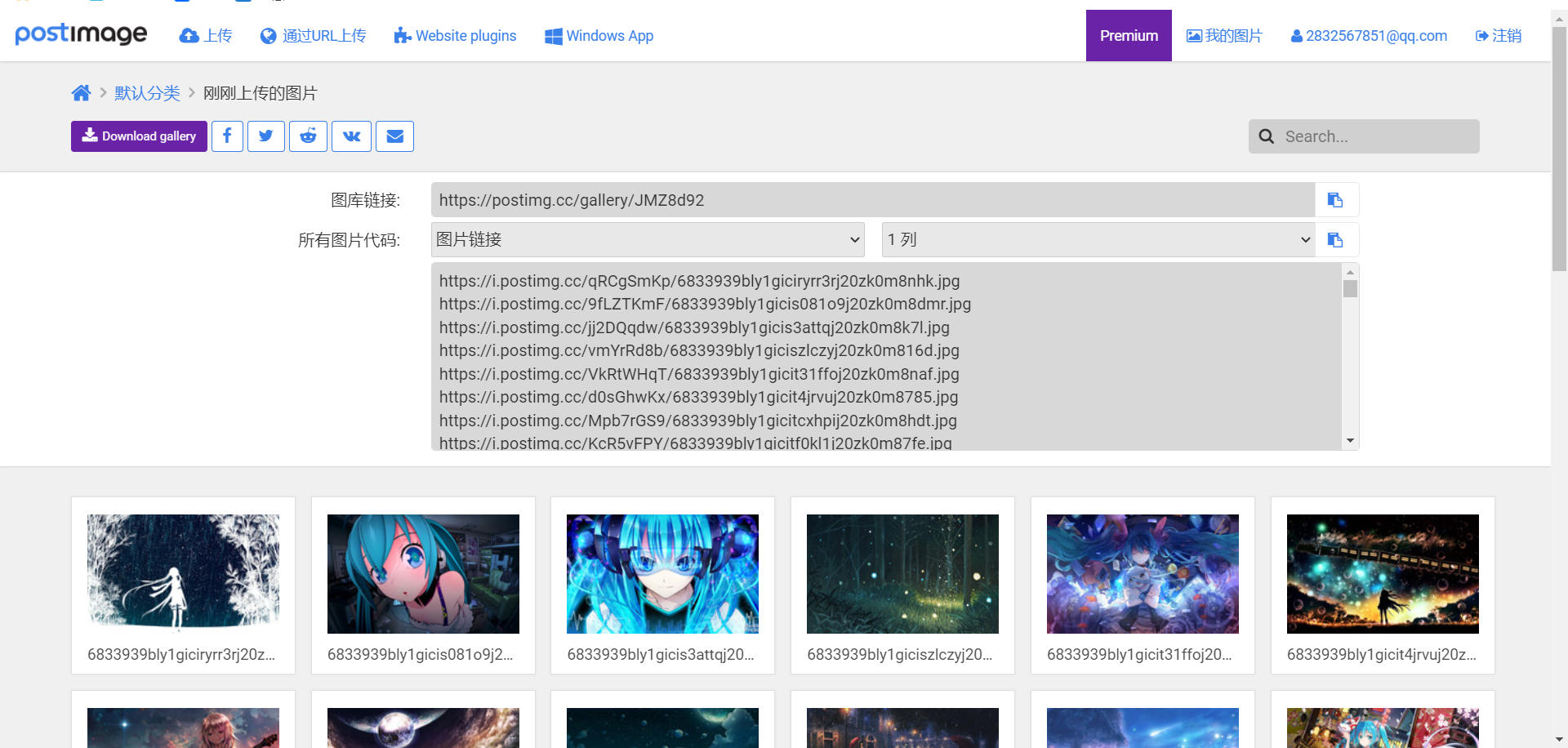
Task: Open the 上传 upload menu item
Action: tap(206, 36)
